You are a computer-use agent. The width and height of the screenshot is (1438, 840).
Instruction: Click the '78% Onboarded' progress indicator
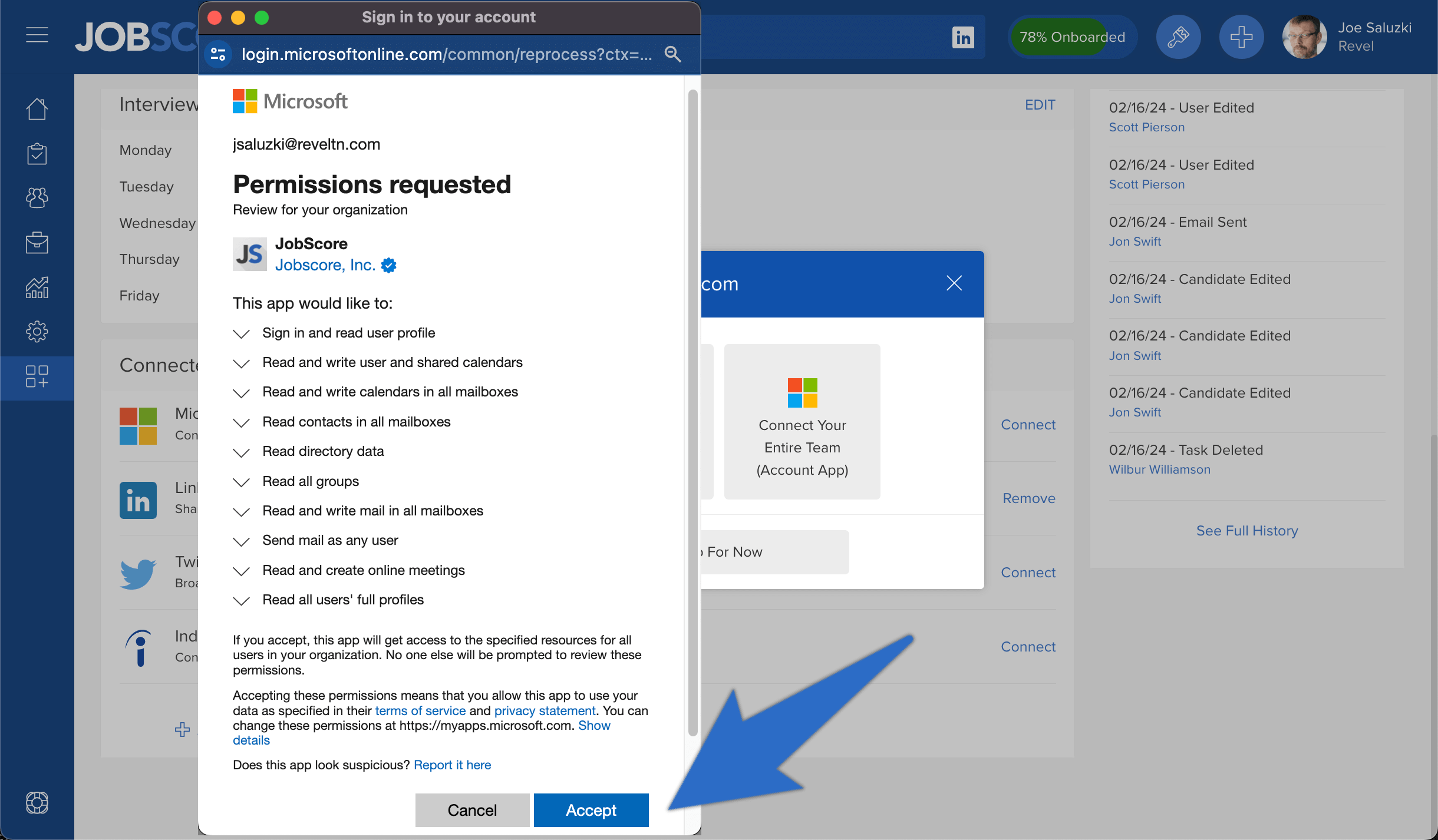tap(1072, 37)
